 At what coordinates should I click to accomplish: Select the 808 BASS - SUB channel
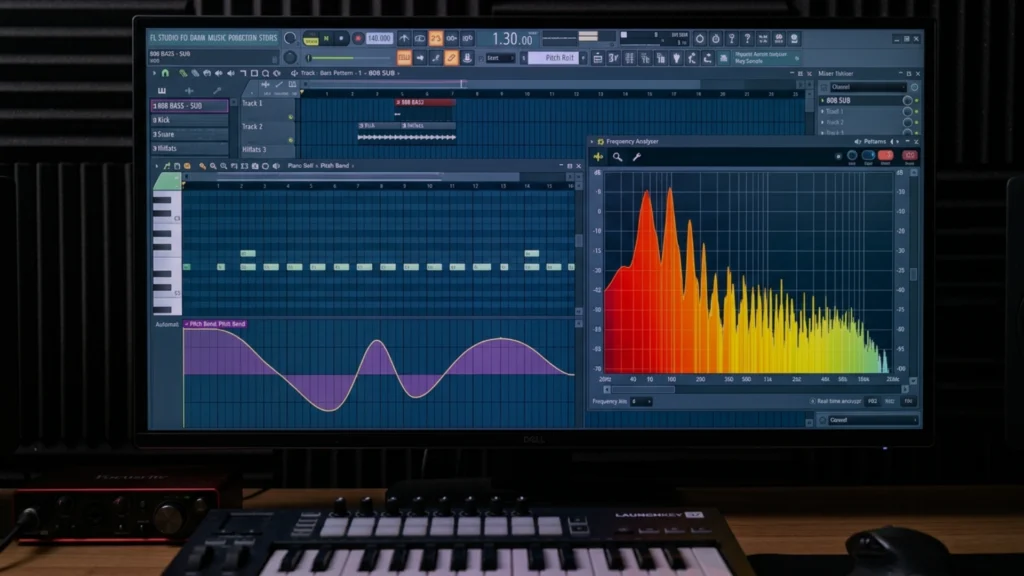pos(189,105)
